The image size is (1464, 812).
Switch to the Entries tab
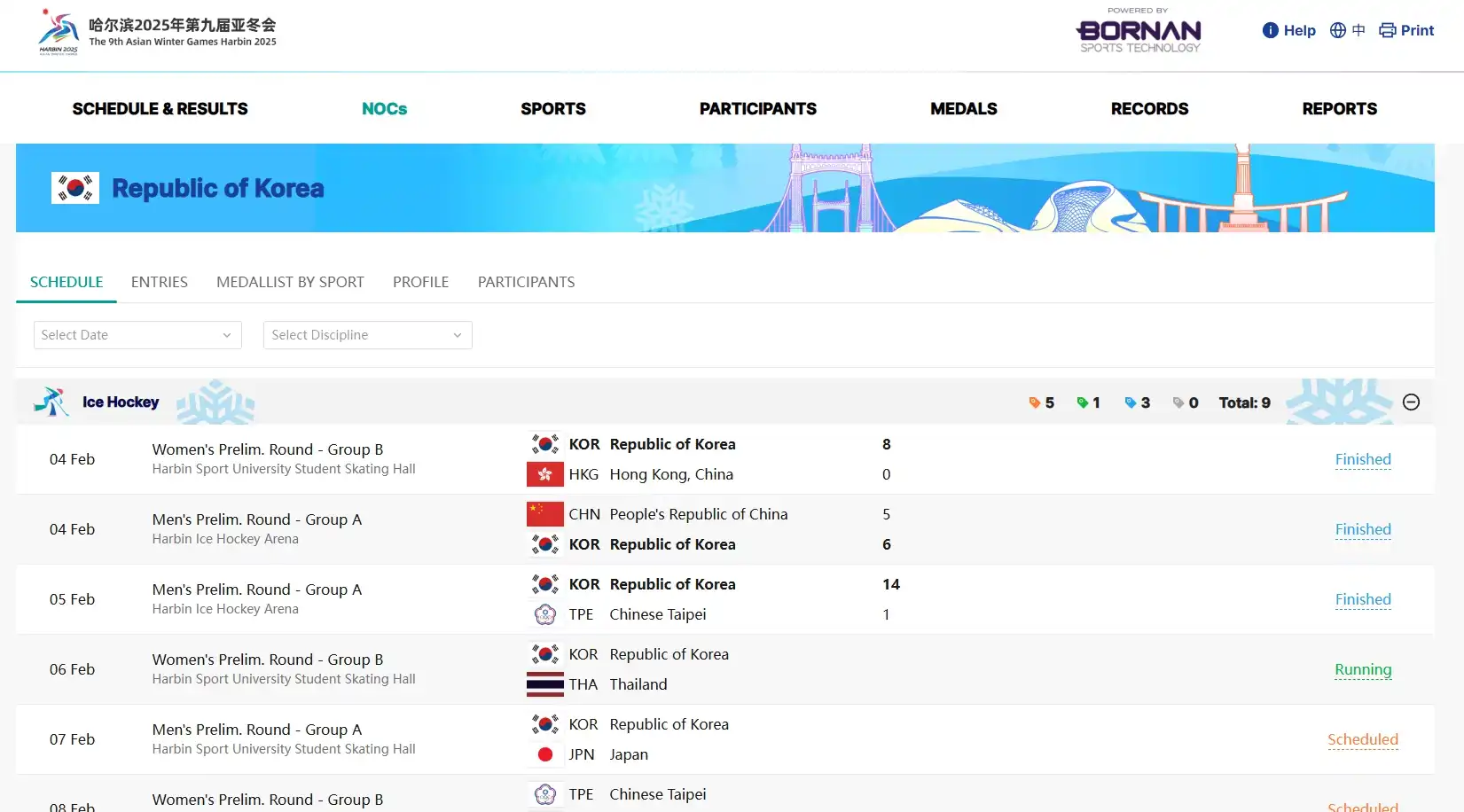point(160,282)
